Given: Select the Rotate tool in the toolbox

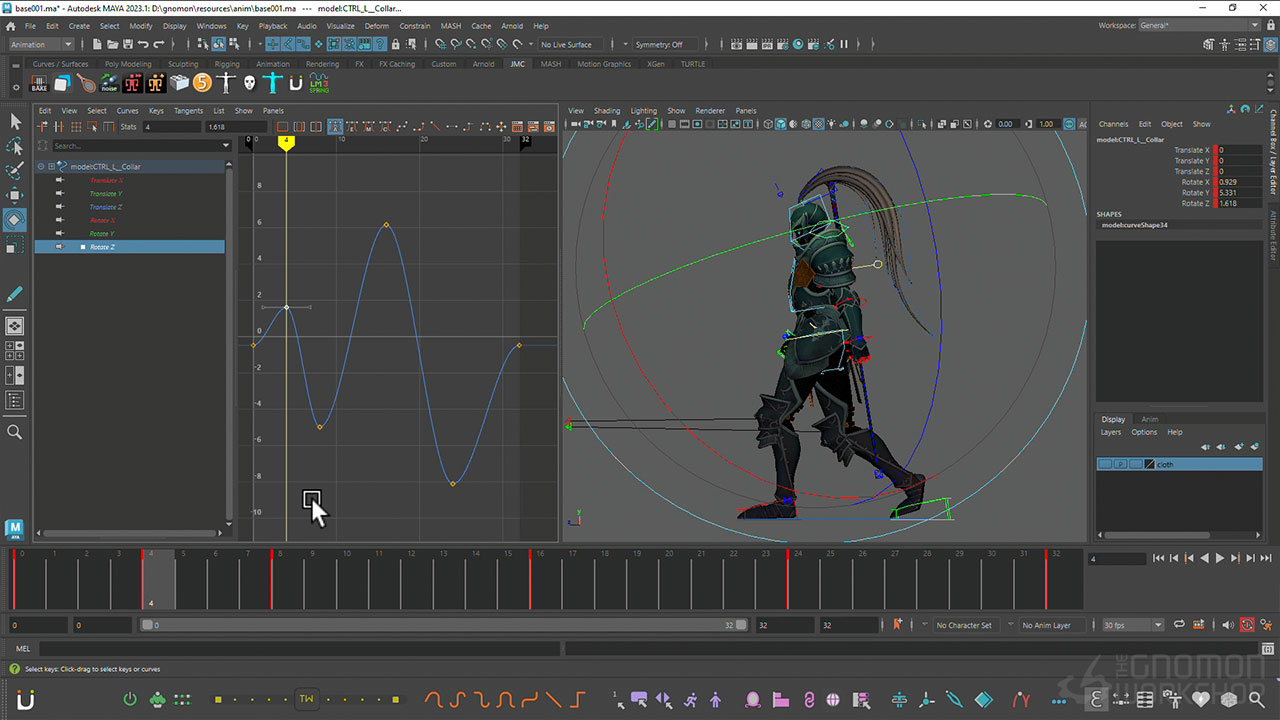Looking at the screenshot, I should 15,219.
